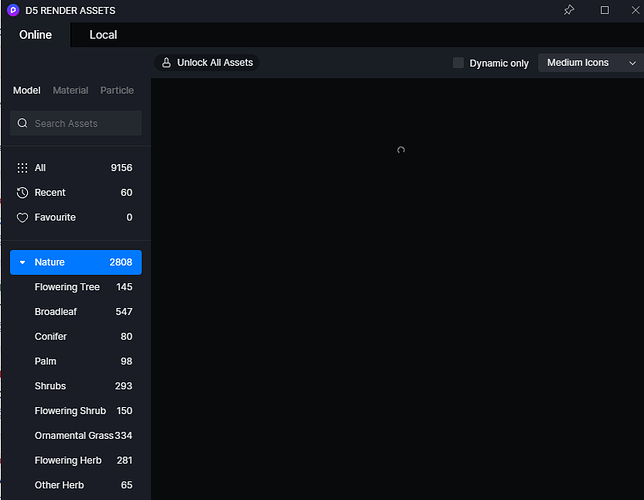Click the D5 Render logo icon

pyautogui.click(x=13, y=10)
